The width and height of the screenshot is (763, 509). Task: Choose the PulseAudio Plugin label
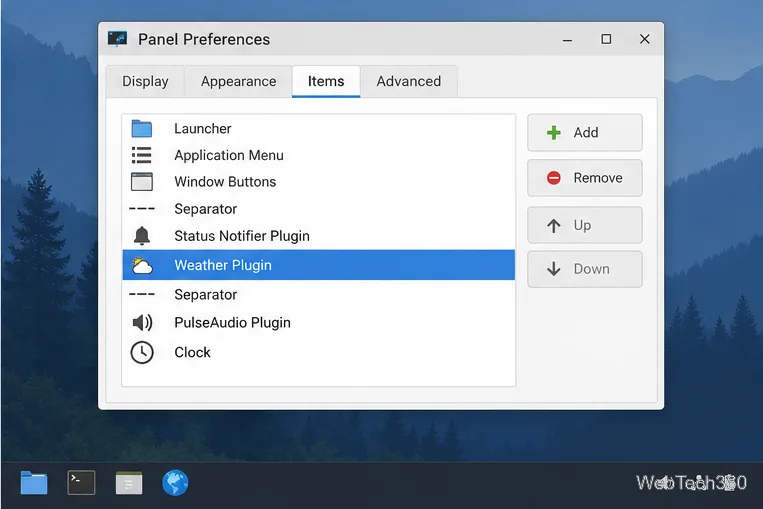coord(233,323)
